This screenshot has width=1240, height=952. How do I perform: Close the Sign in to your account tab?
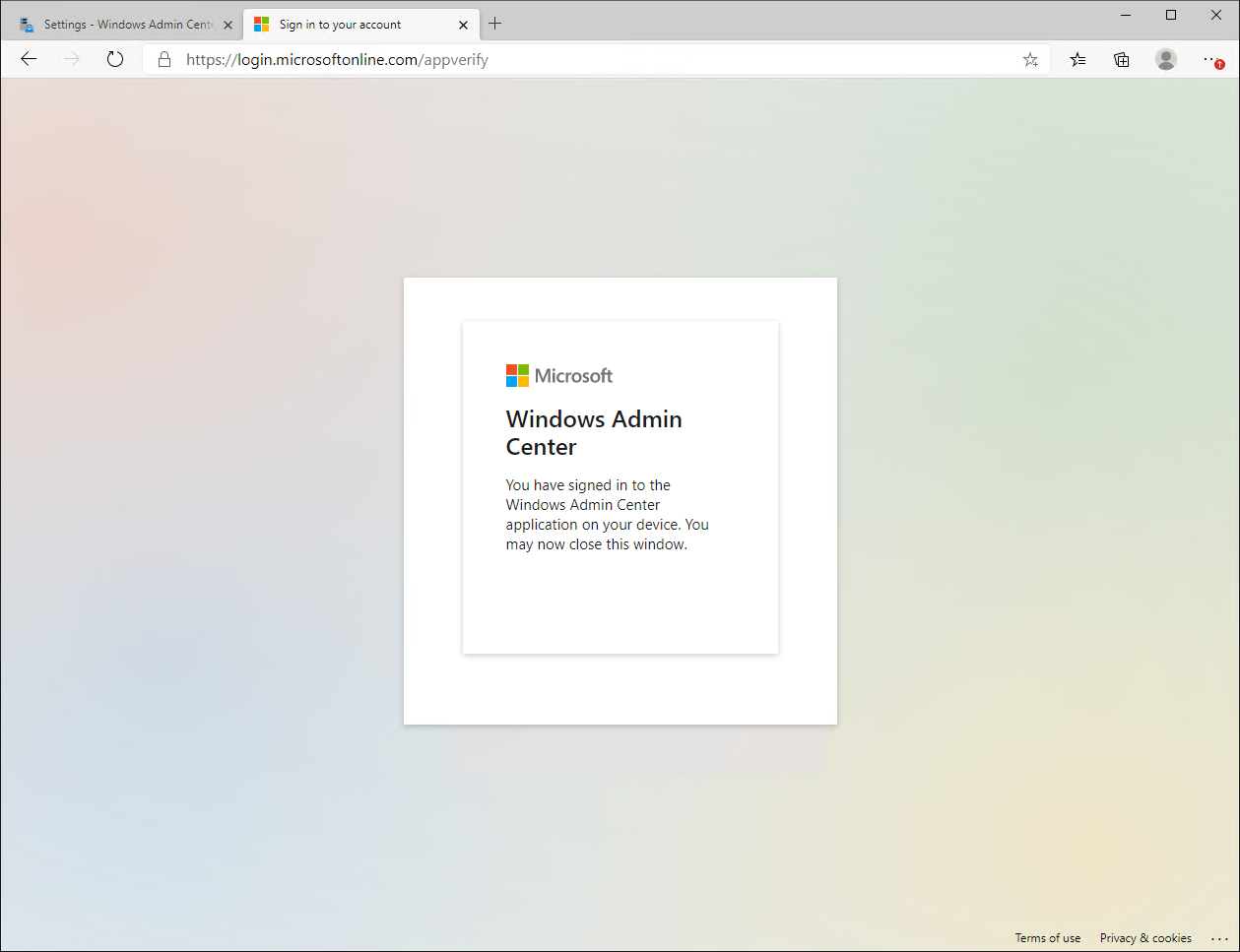click(463, 25)
